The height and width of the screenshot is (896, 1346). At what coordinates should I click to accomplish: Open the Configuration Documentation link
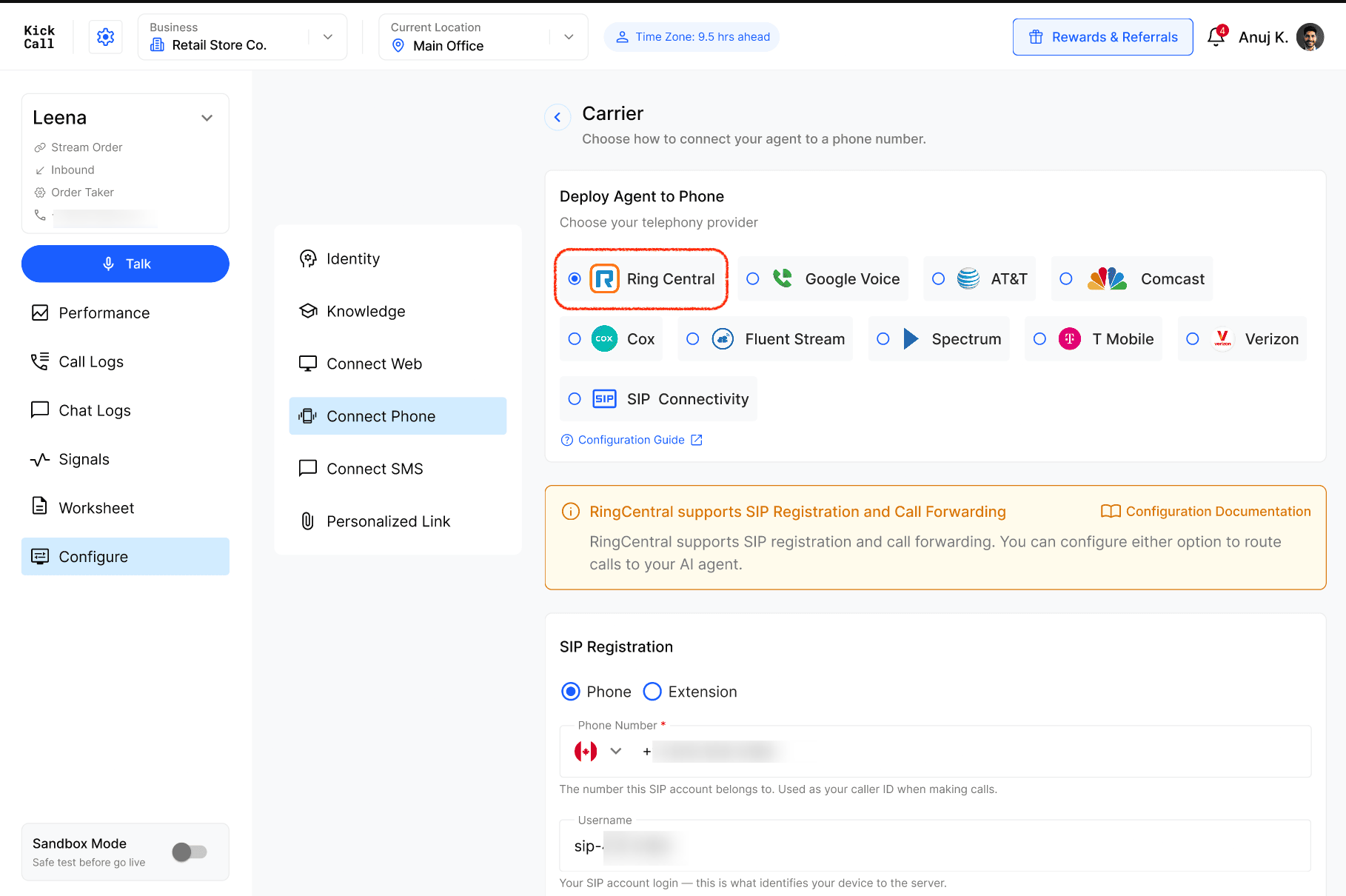(x=1205, y=512)
